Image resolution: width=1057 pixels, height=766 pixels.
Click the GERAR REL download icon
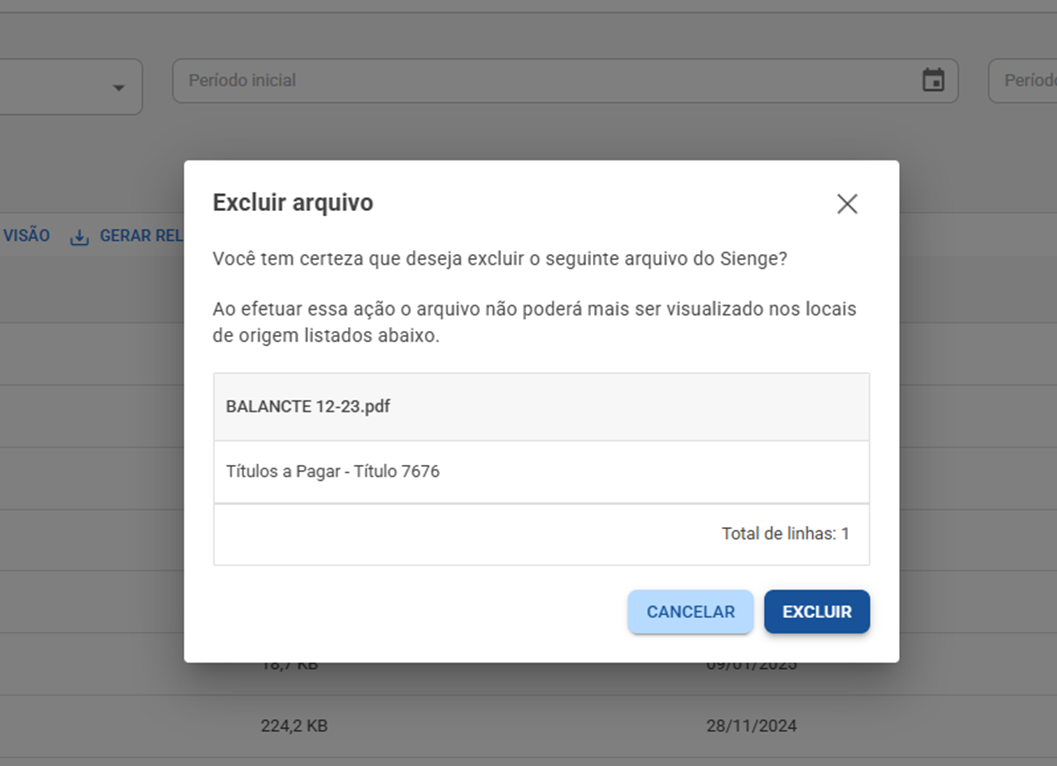pyautogui.click(x=80, y=237)
